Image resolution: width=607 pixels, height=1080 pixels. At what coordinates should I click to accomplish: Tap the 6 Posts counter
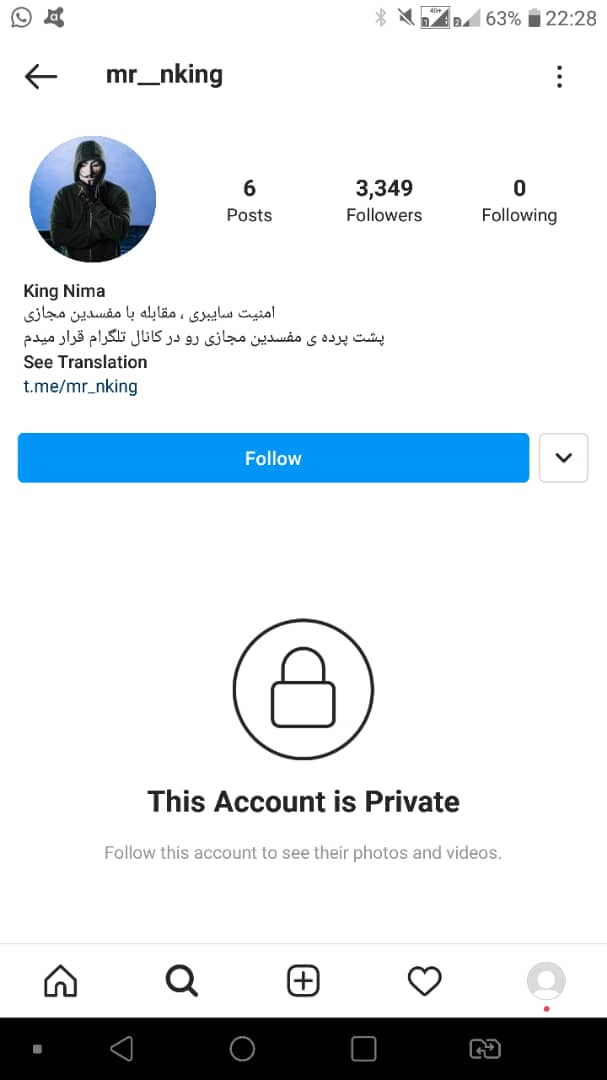point(249,200)
